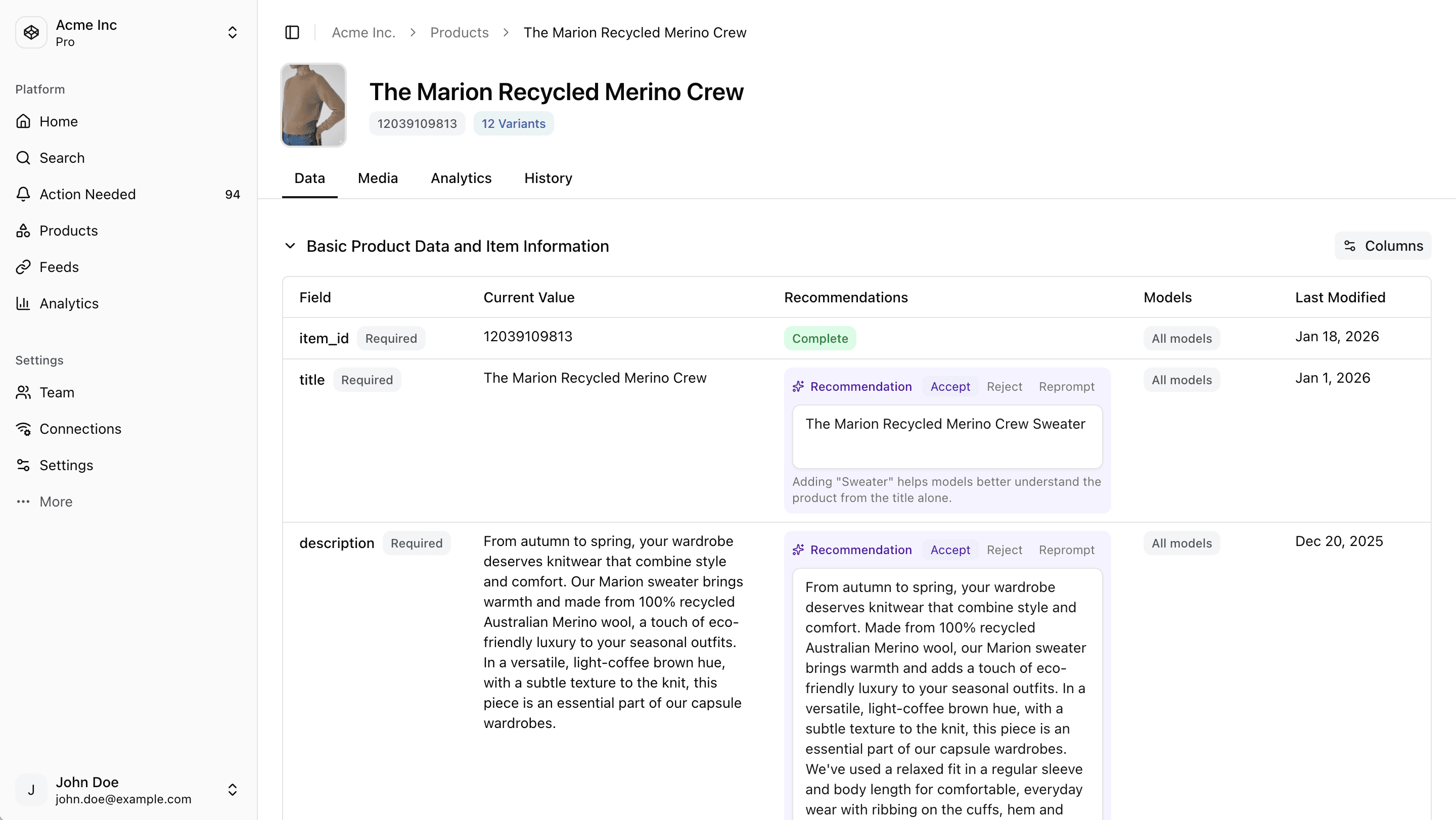Switch to the Media tab
Viewport: 1456px width, 820px height.
377,178
